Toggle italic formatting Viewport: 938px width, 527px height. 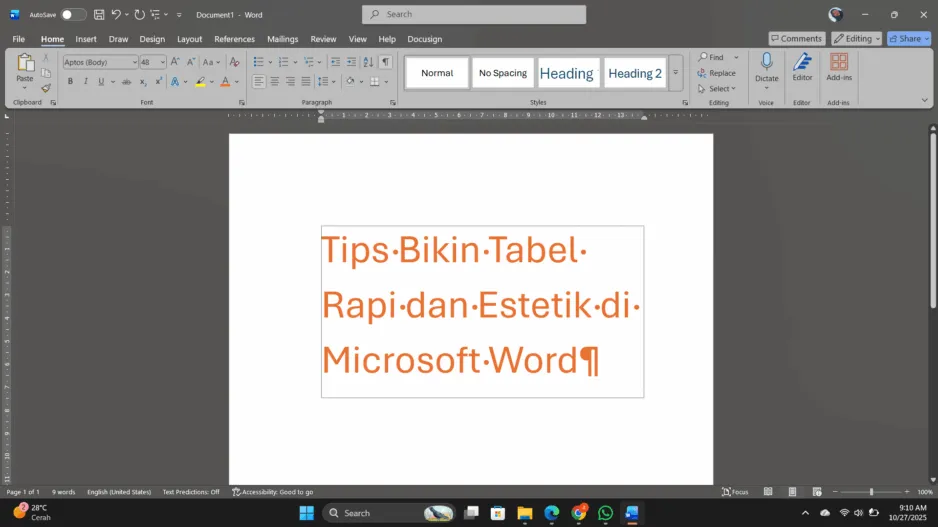[x=86, y=81]
